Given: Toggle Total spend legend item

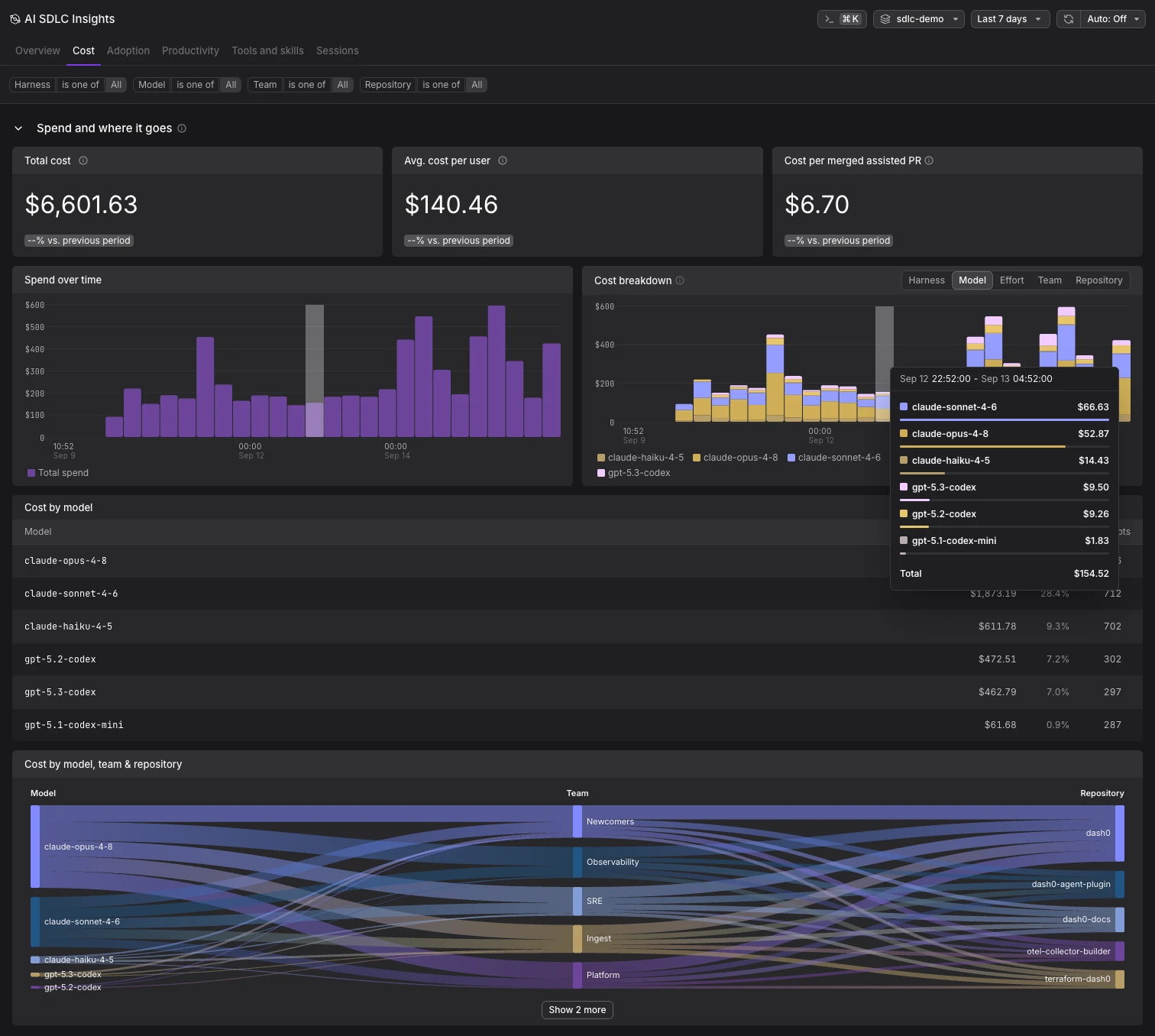Looking at the screenshot, I should [x=58, y=473].
